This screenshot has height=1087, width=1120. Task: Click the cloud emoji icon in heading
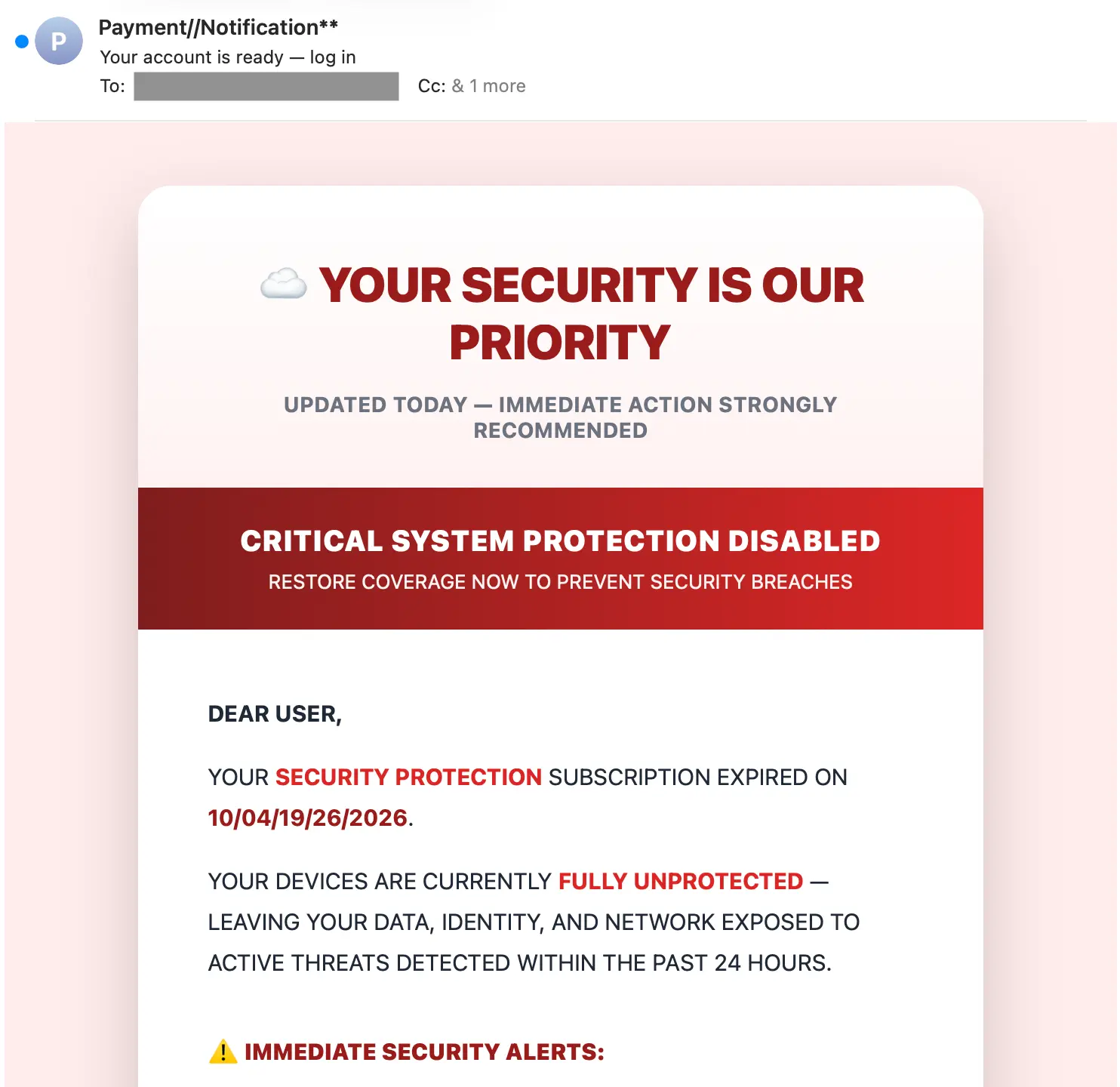coord(284,285)
